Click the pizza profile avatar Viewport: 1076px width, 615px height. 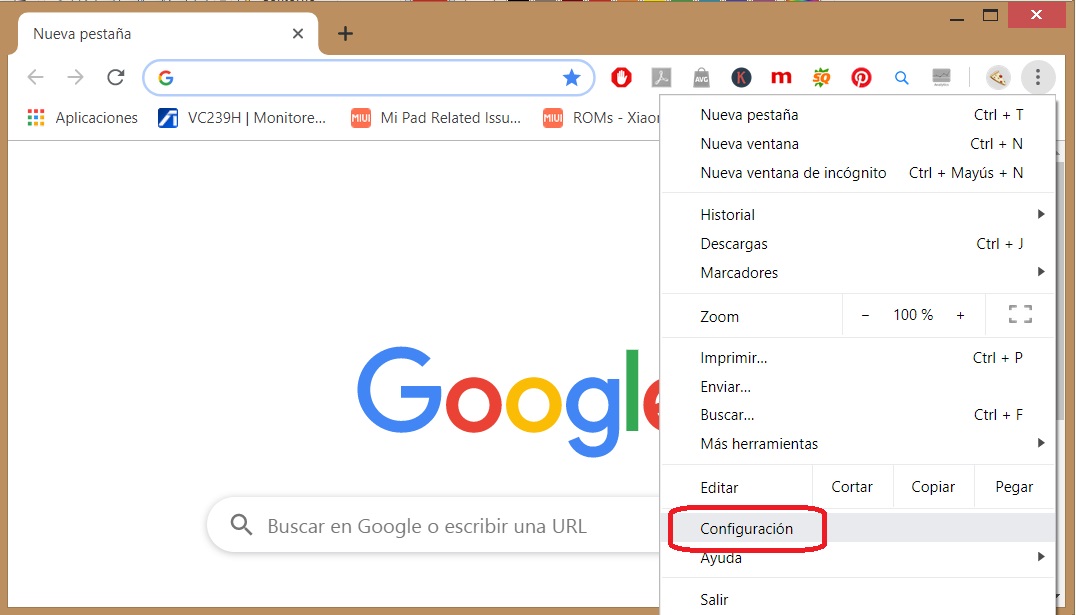(997, 77)
